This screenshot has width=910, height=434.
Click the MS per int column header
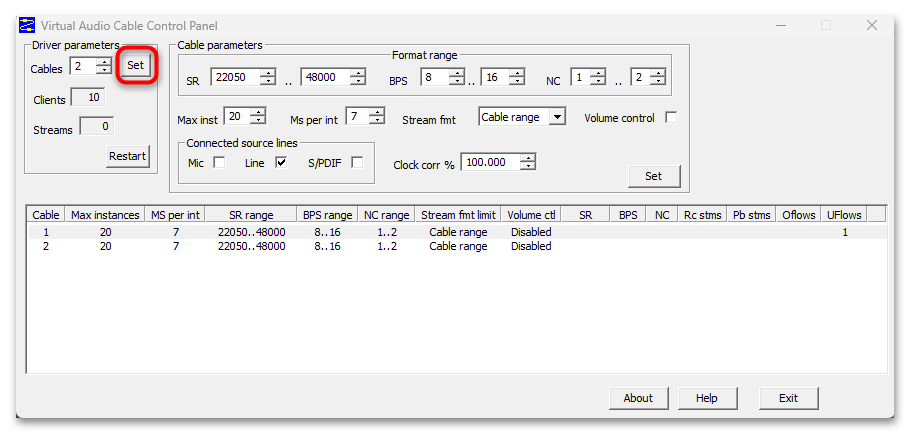coord(175,215)
